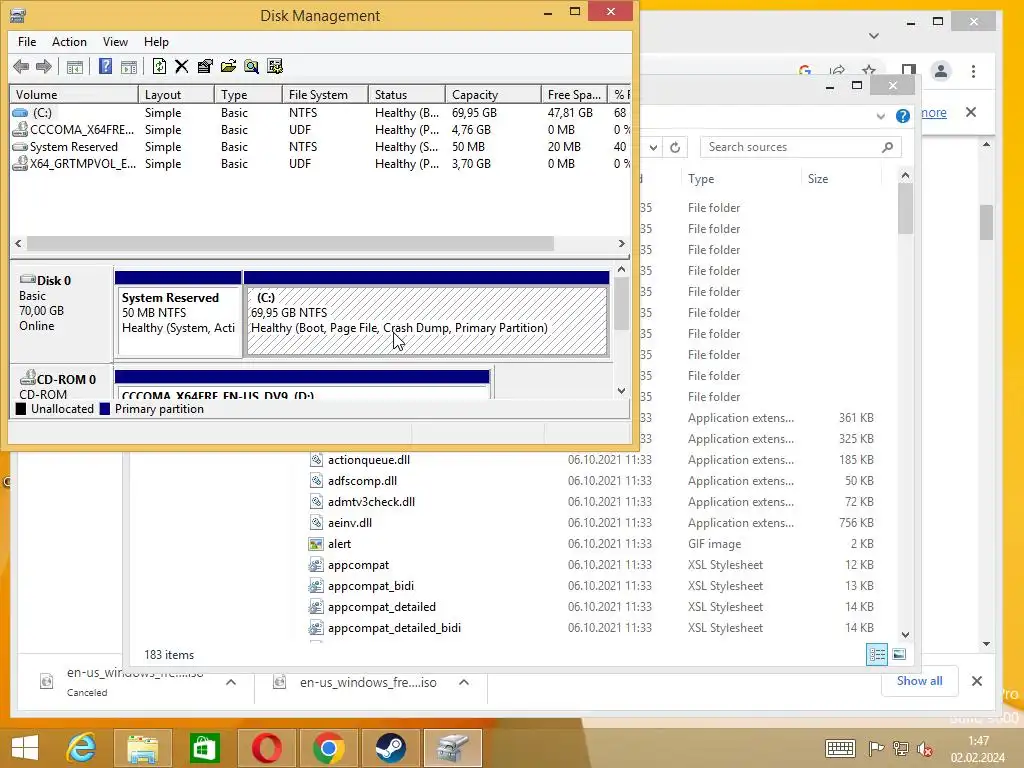Image resolution: width=1024 pixels, height=768 pixels.
Task: Open the Explorer address history dropdown arrow
Action: (653, 148)
